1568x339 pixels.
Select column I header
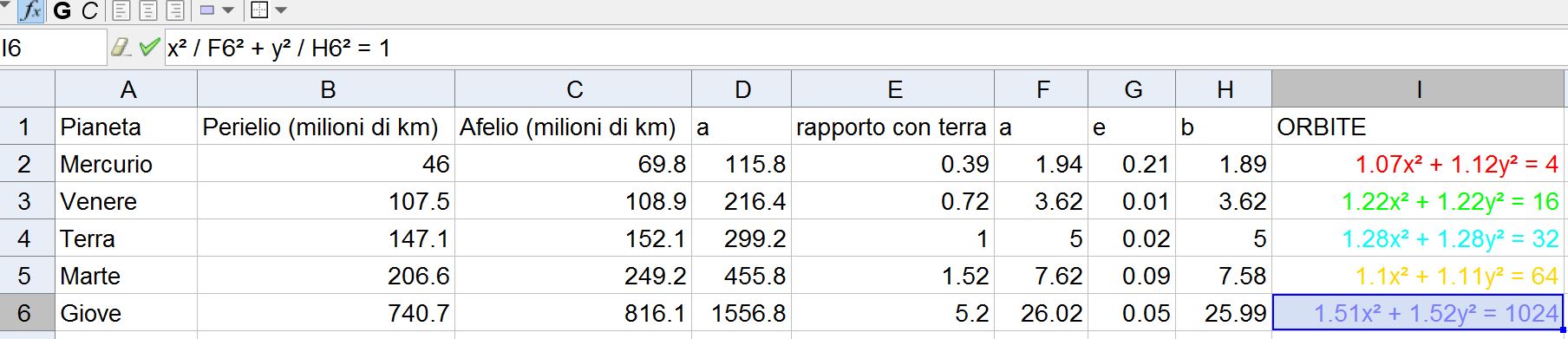[1418, 89]
